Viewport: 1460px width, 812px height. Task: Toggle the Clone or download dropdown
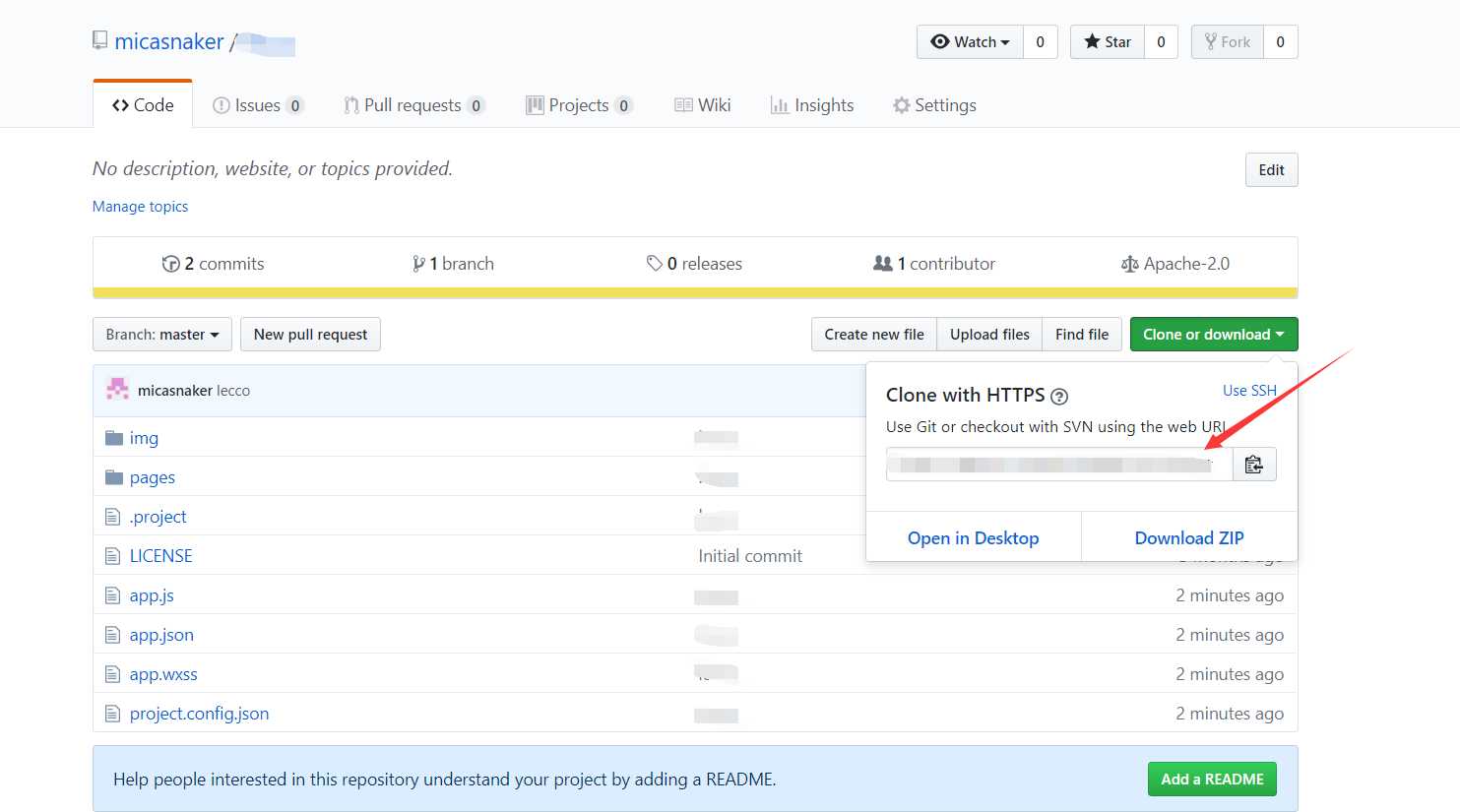[1214, 335]
